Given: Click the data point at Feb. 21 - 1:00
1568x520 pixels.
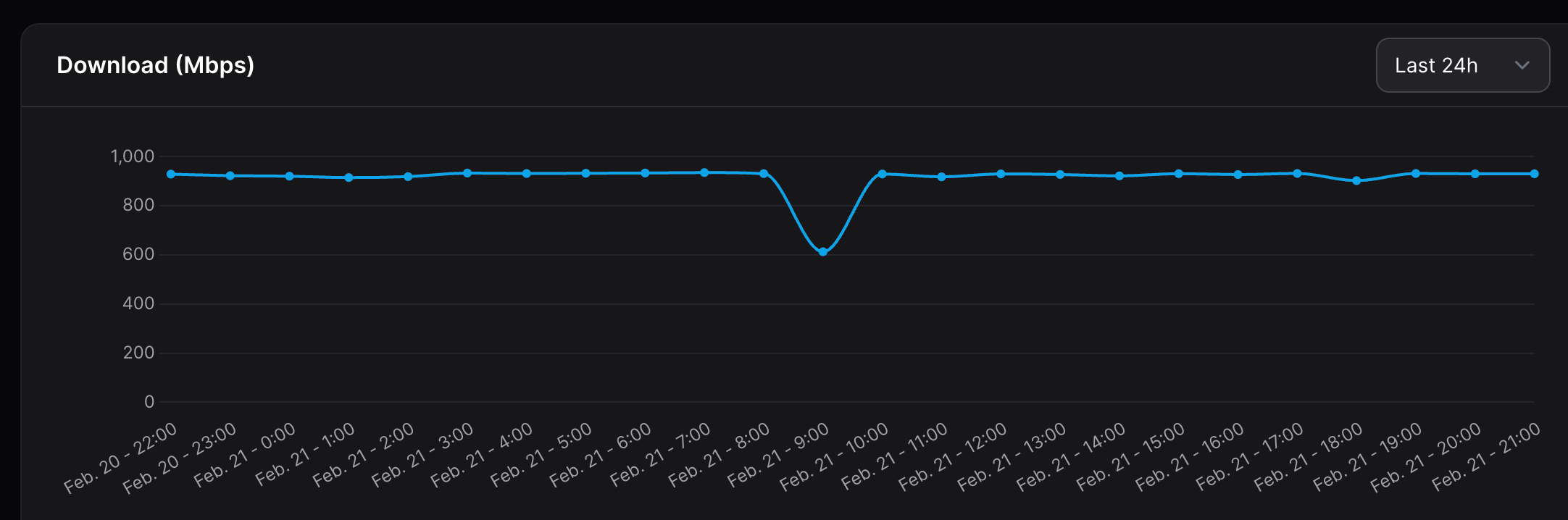Looking at the screenshot, I should tap(349, 177).
